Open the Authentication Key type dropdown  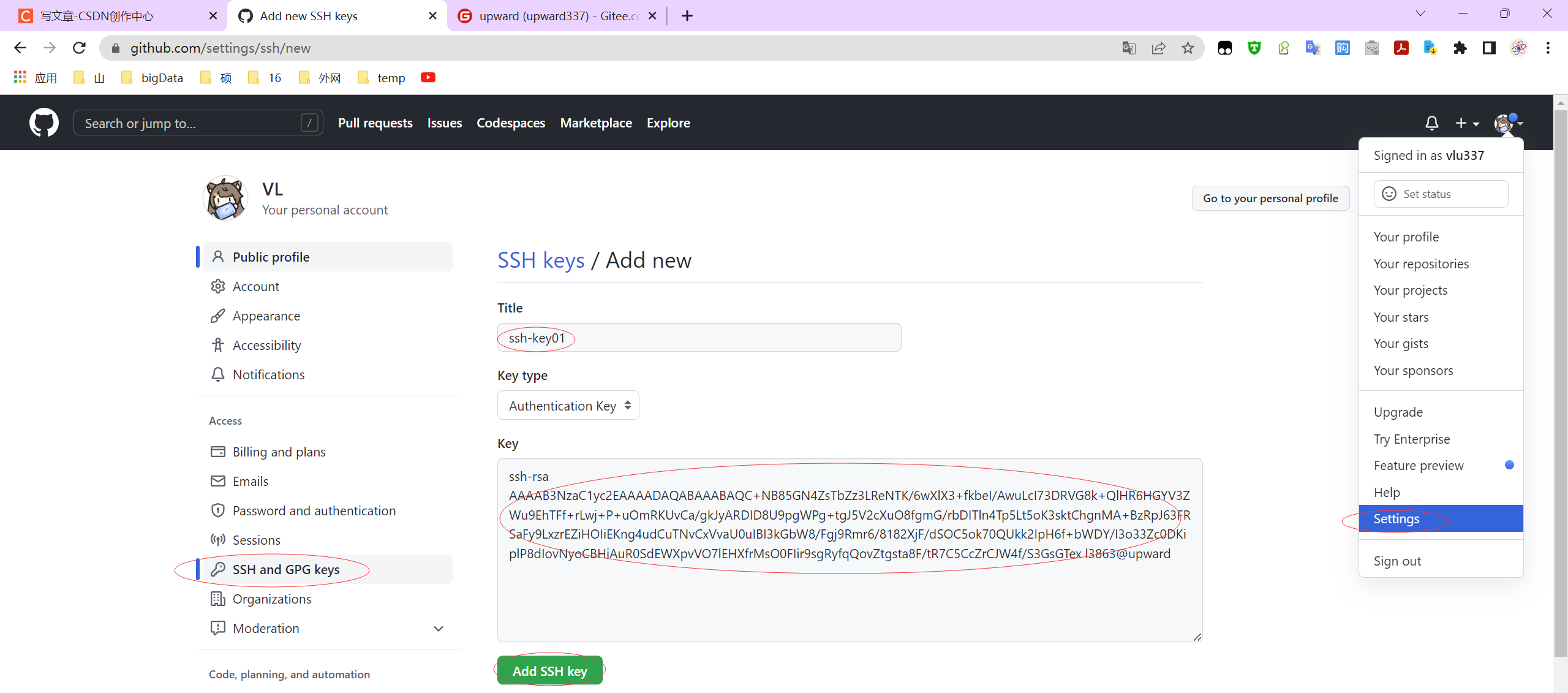tap(568, 405)
